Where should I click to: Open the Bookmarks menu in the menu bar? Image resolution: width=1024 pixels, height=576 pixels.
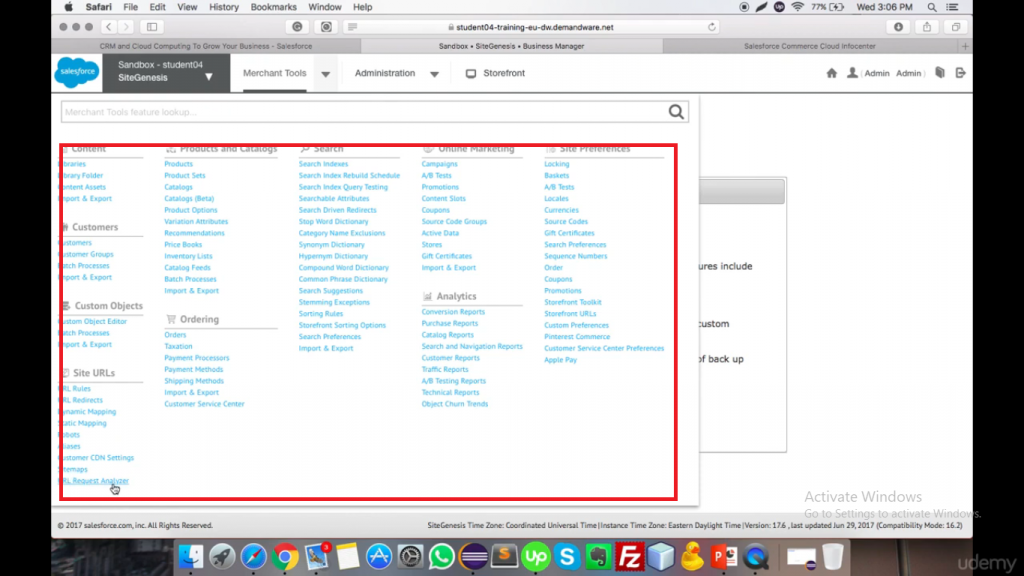(x=272, y=7)
